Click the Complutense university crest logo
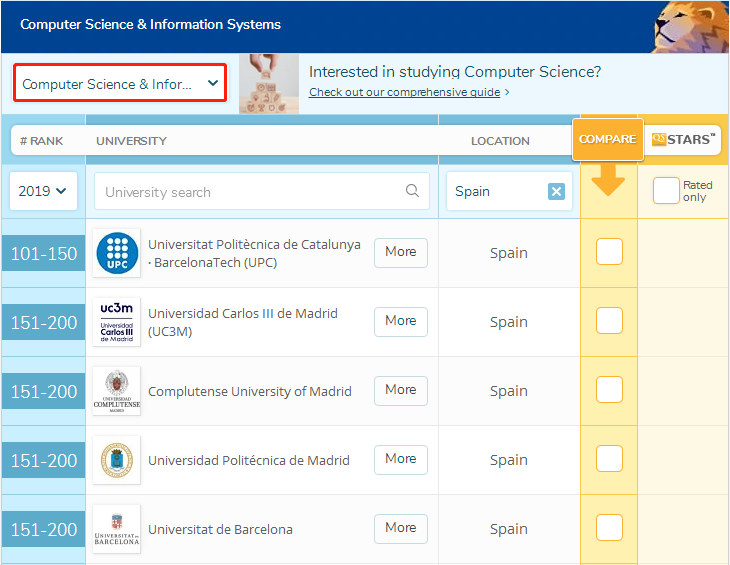This screenshot has height=565, width=730. point(117,391)
